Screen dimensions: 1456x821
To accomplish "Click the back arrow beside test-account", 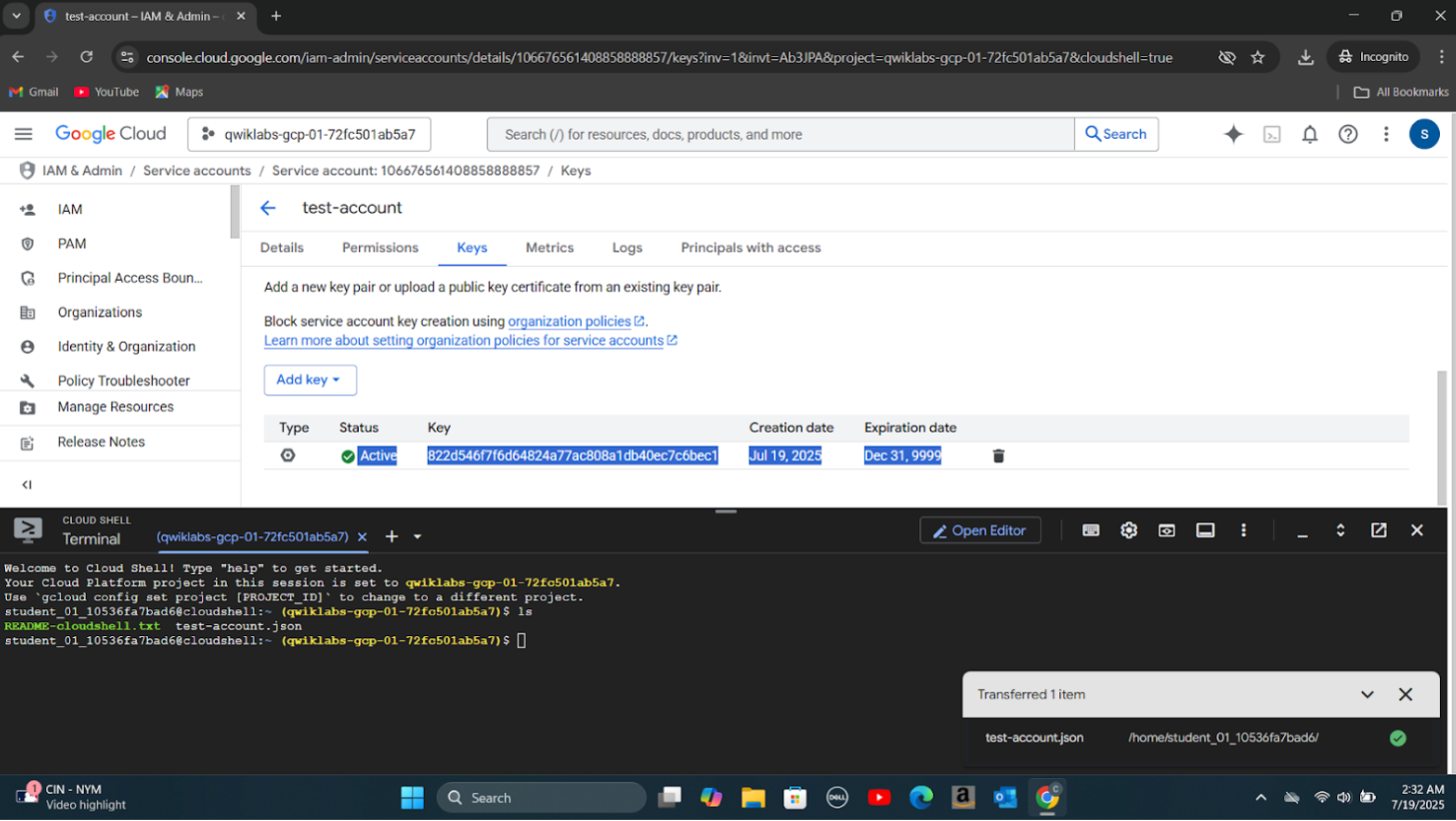I will (268, 208).
